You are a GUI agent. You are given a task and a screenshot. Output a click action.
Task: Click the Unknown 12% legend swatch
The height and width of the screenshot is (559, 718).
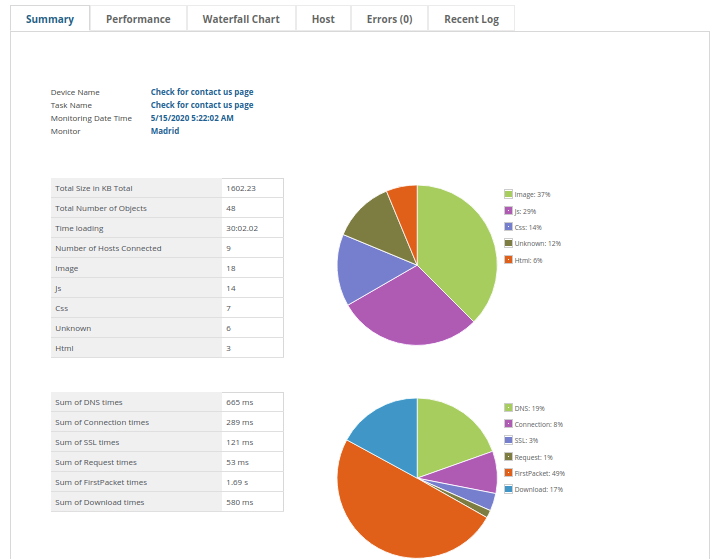508,243
